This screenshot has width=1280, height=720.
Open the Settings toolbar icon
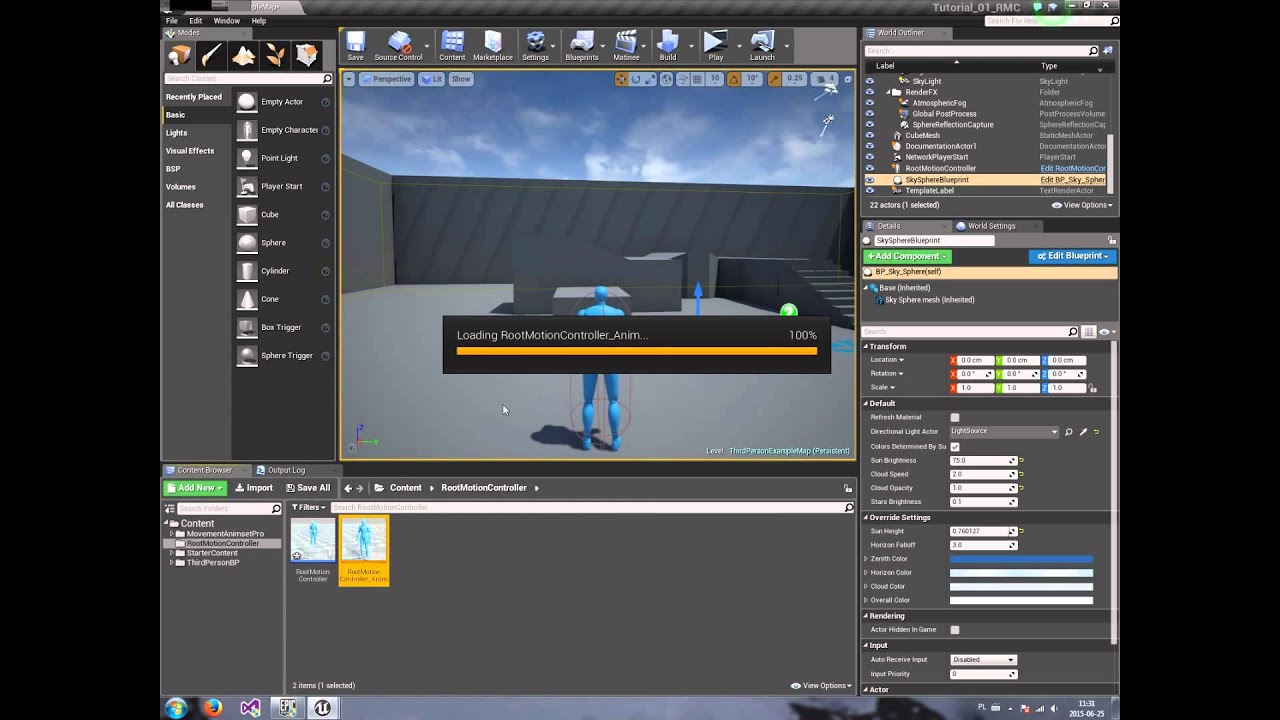tap(535, 46)
